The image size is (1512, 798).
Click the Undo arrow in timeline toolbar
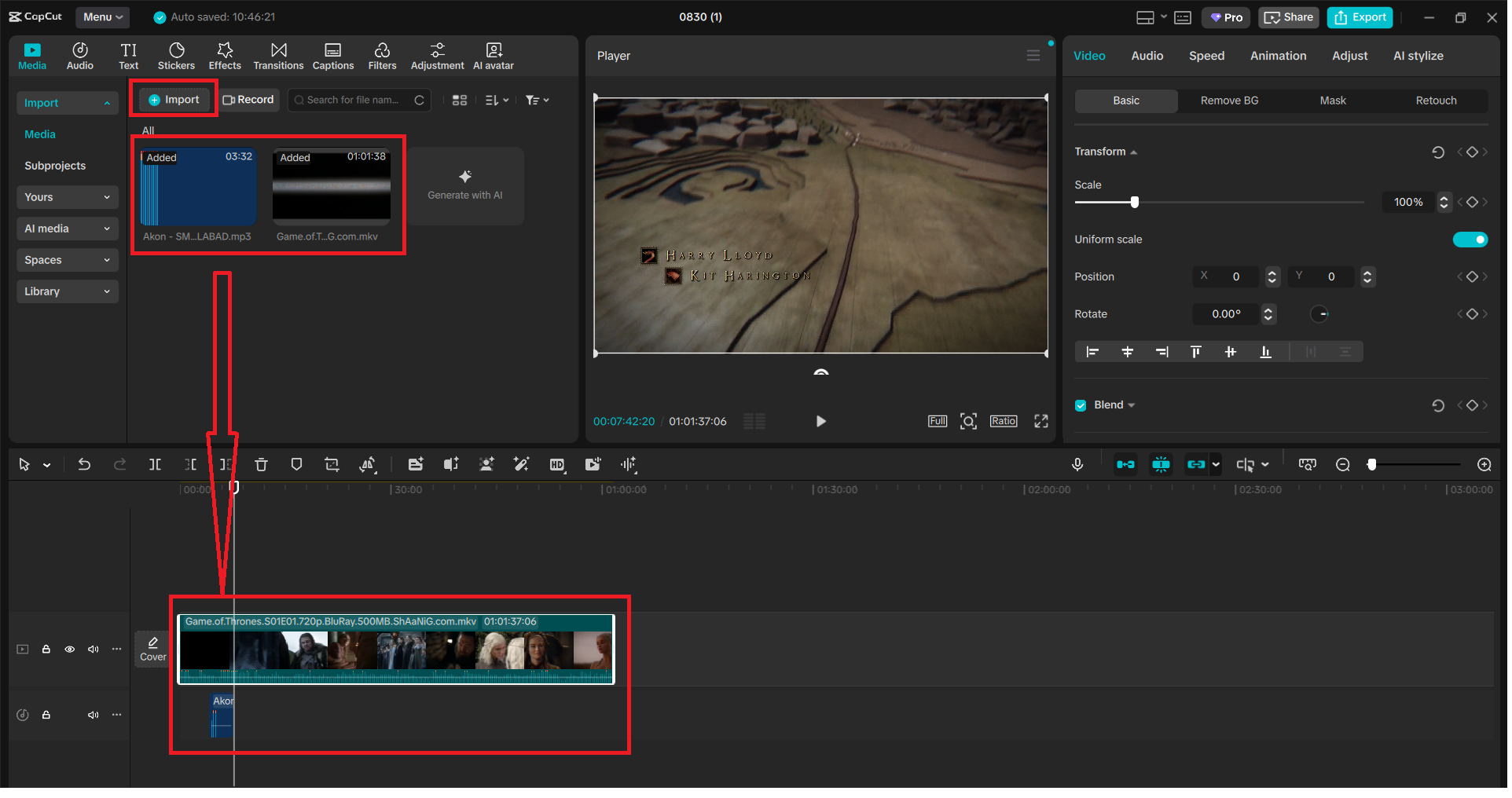pos(84,465)
